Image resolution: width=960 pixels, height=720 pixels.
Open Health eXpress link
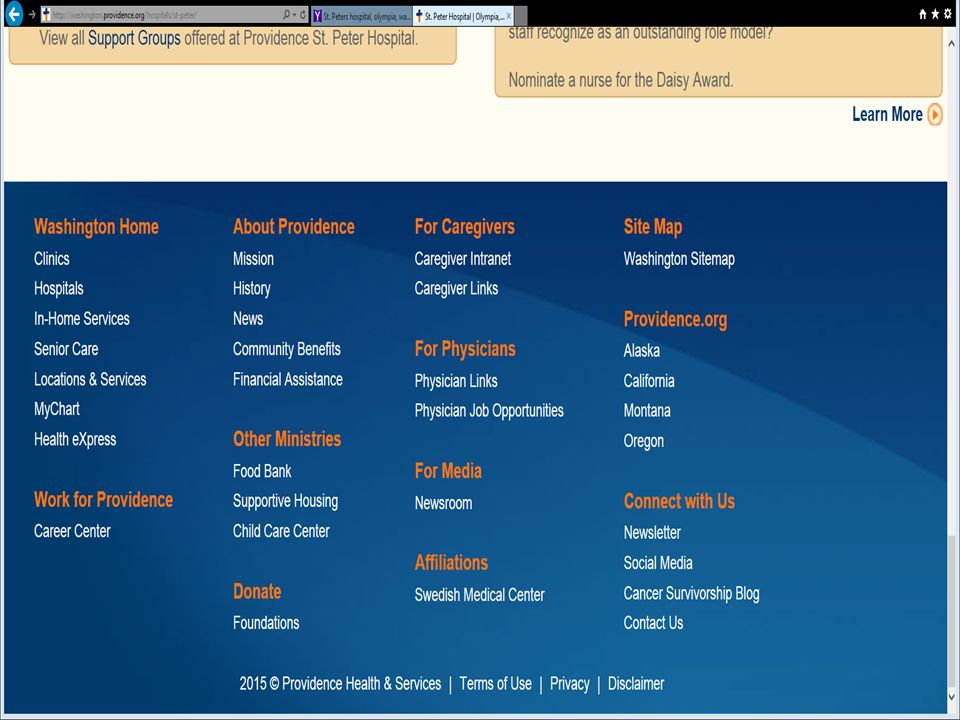[75, 440]
